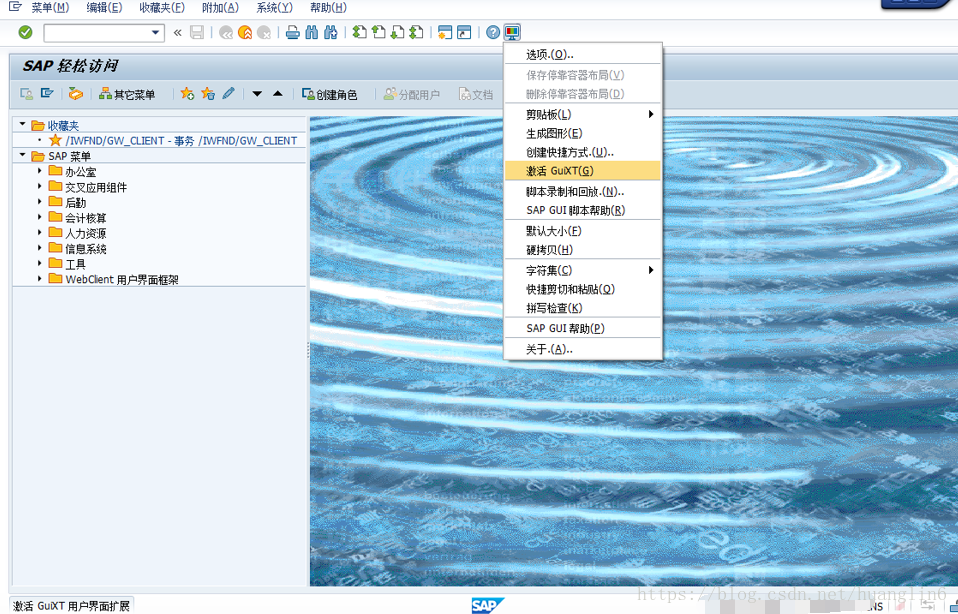The width and height of the screenshot is (958, 614).
Task: Click the blue Help question mark icon
Action: tap(493, 32)
